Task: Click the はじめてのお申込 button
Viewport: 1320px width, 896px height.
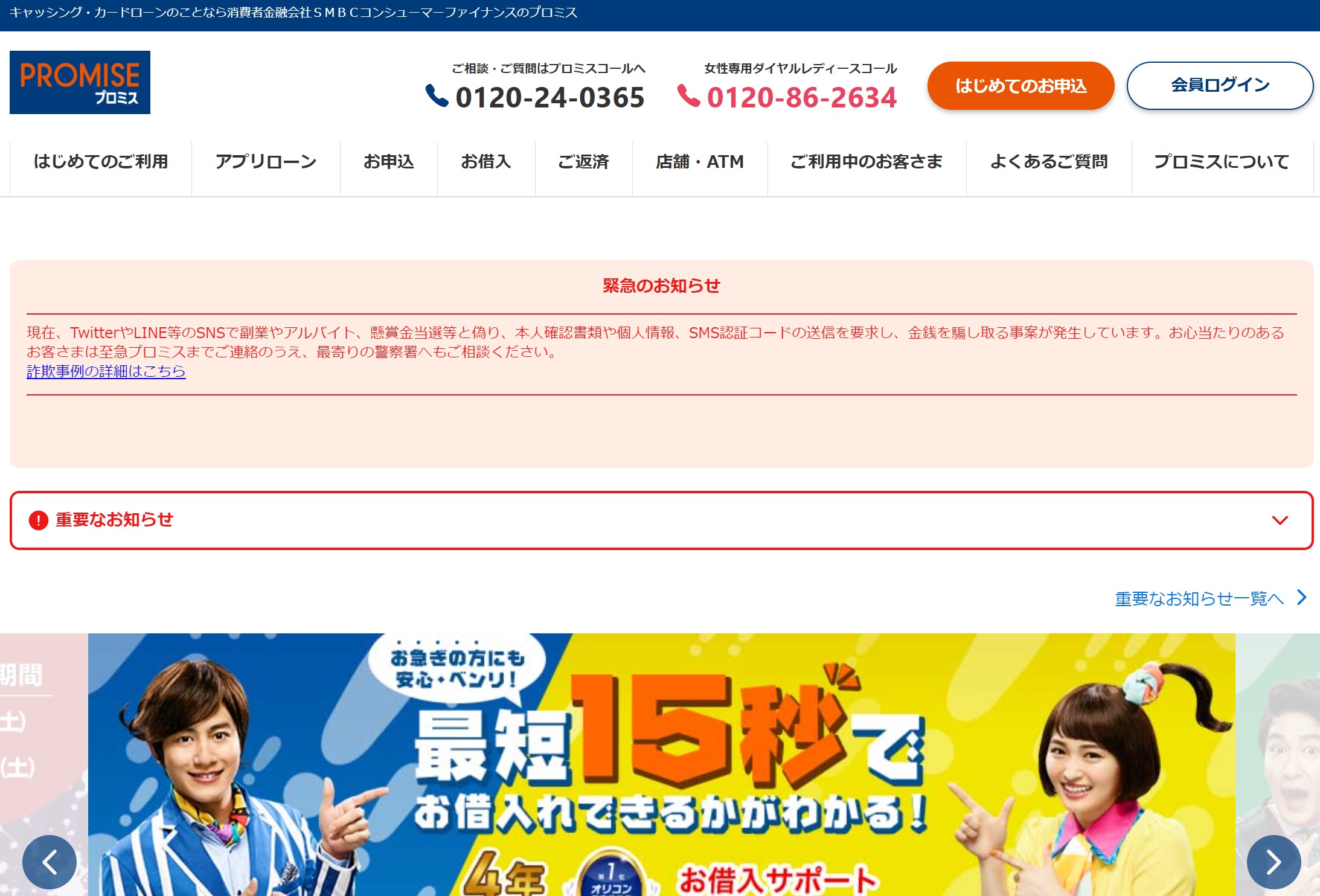Action: 1020,86
